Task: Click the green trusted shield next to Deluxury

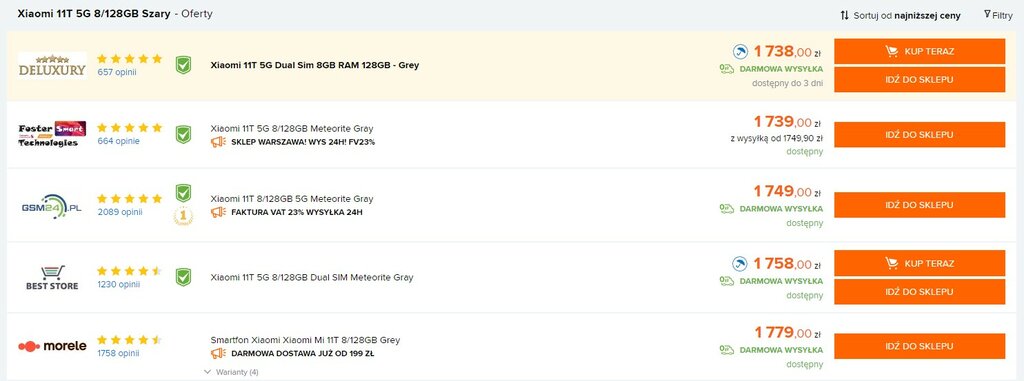Action: 184,65
